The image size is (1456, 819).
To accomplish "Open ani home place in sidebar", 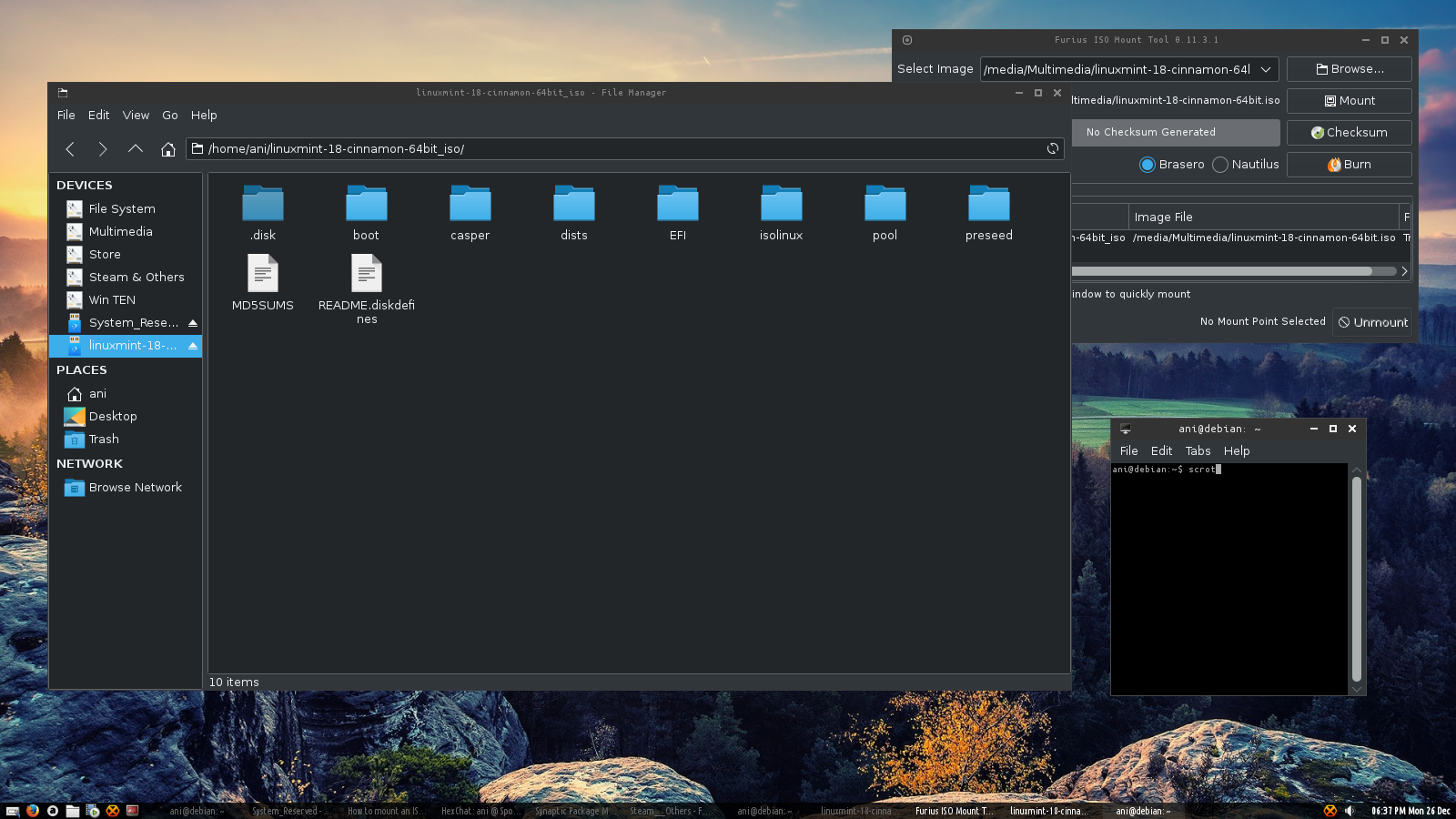I will [125, 394].
